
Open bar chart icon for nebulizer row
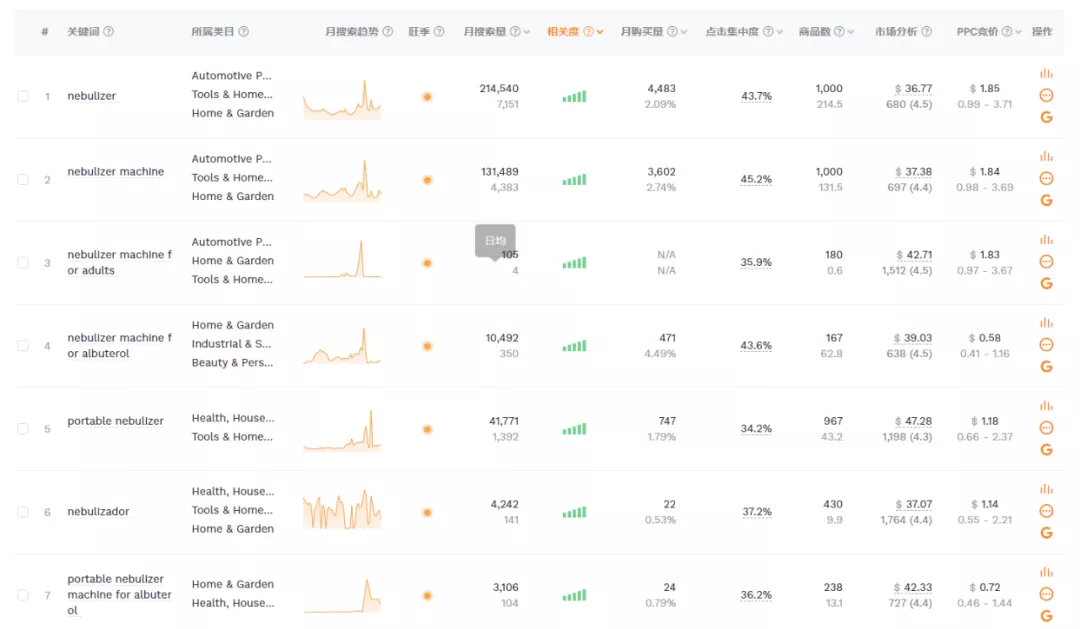coord(1046,73)
